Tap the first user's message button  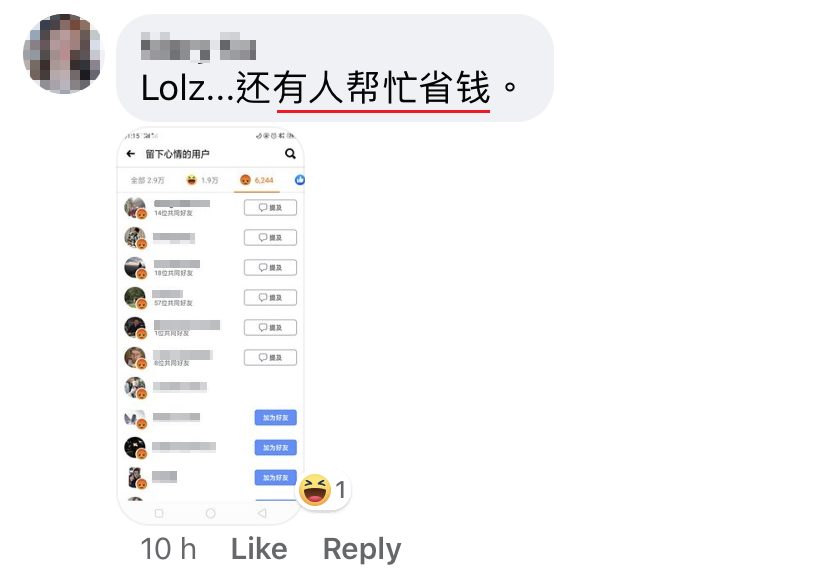click(x=270, y=208)
